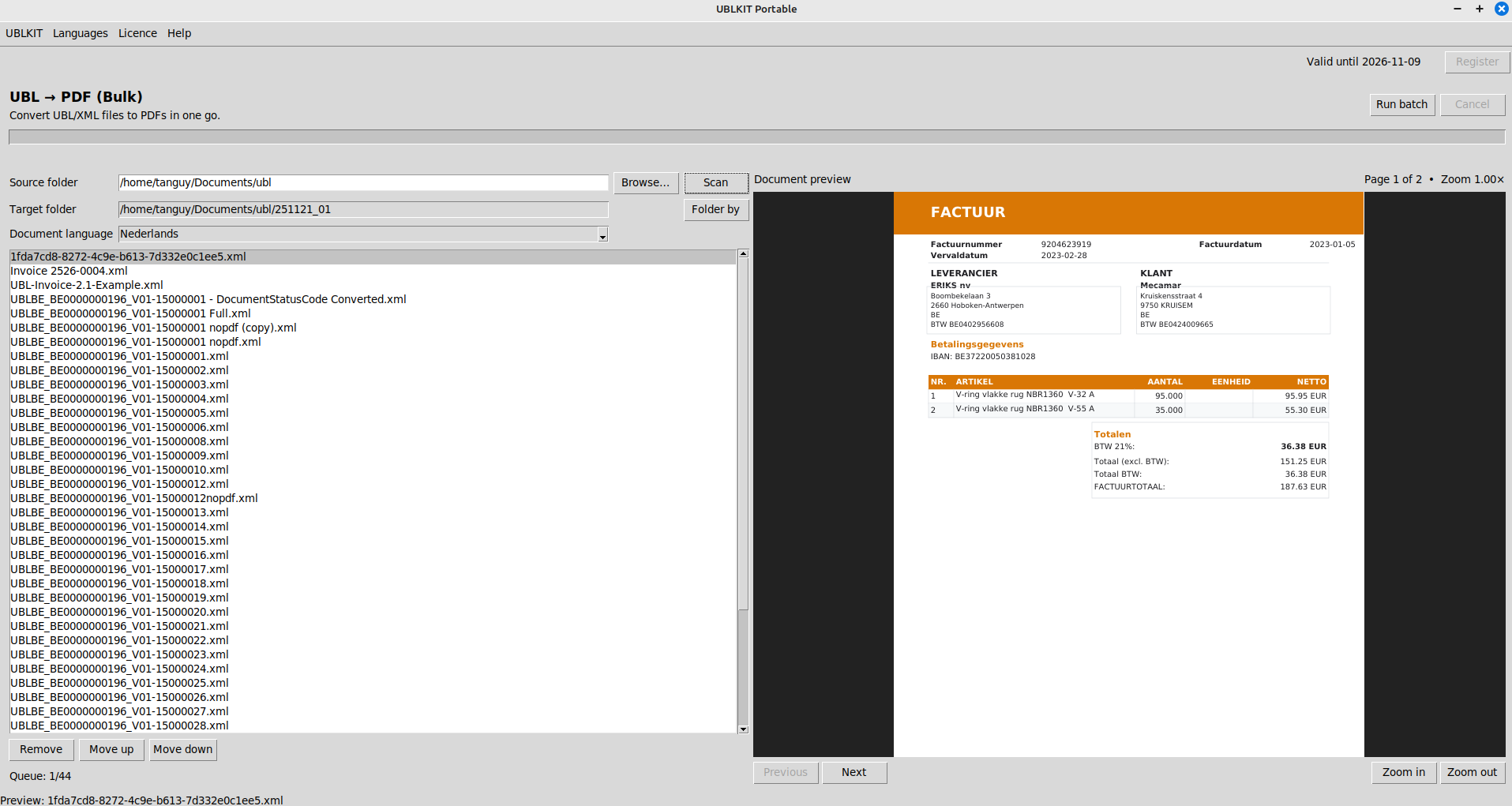Open the Licence menu
This screenshot has height=806, width=1512.
[x=137, y=33]
